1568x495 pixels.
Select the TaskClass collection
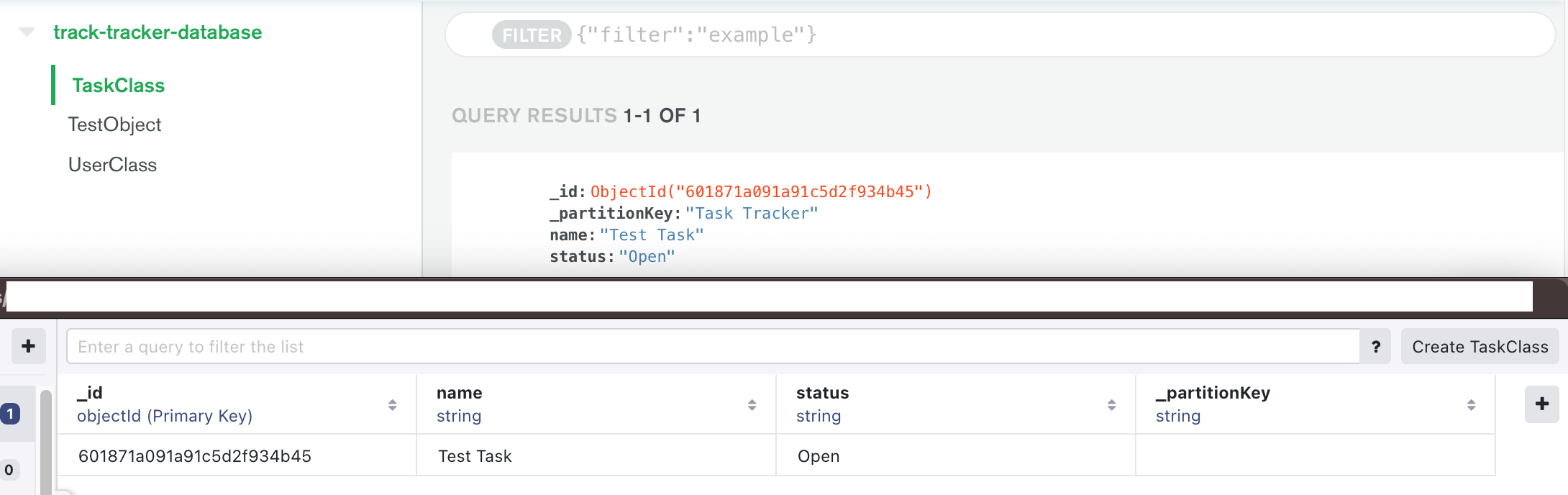tap(119, 85)
